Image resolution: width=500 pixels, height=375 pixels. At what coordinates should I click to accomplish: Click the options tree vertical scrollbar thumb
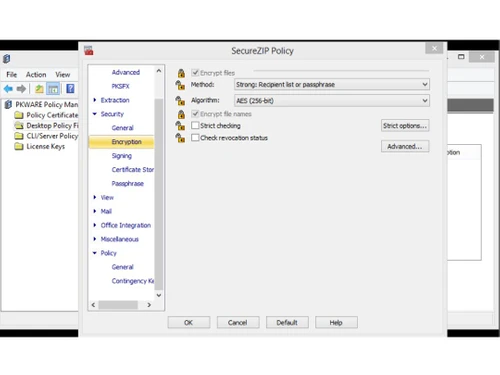[159, 194]
